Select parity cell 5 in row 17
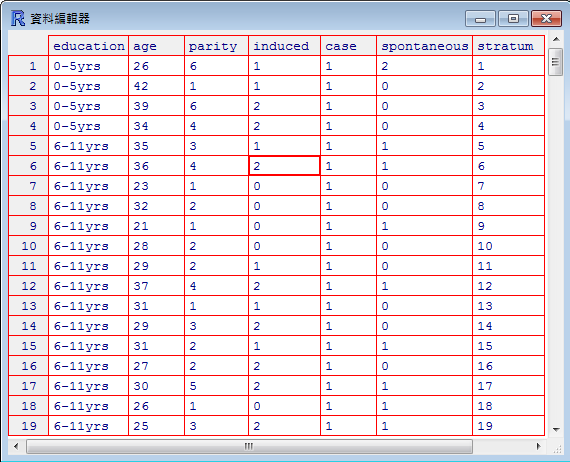 click(216, 386)
